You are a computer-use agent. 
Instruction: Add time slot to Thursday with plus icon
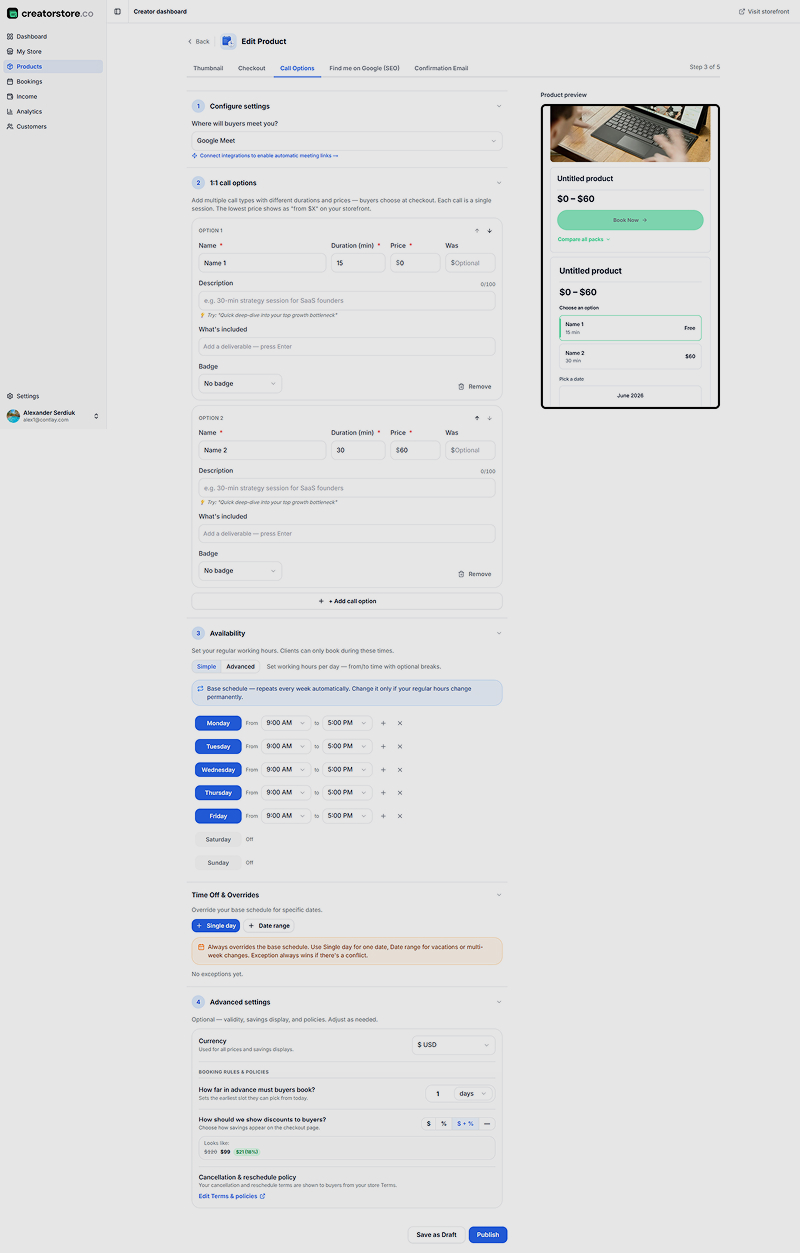(383, 793)
